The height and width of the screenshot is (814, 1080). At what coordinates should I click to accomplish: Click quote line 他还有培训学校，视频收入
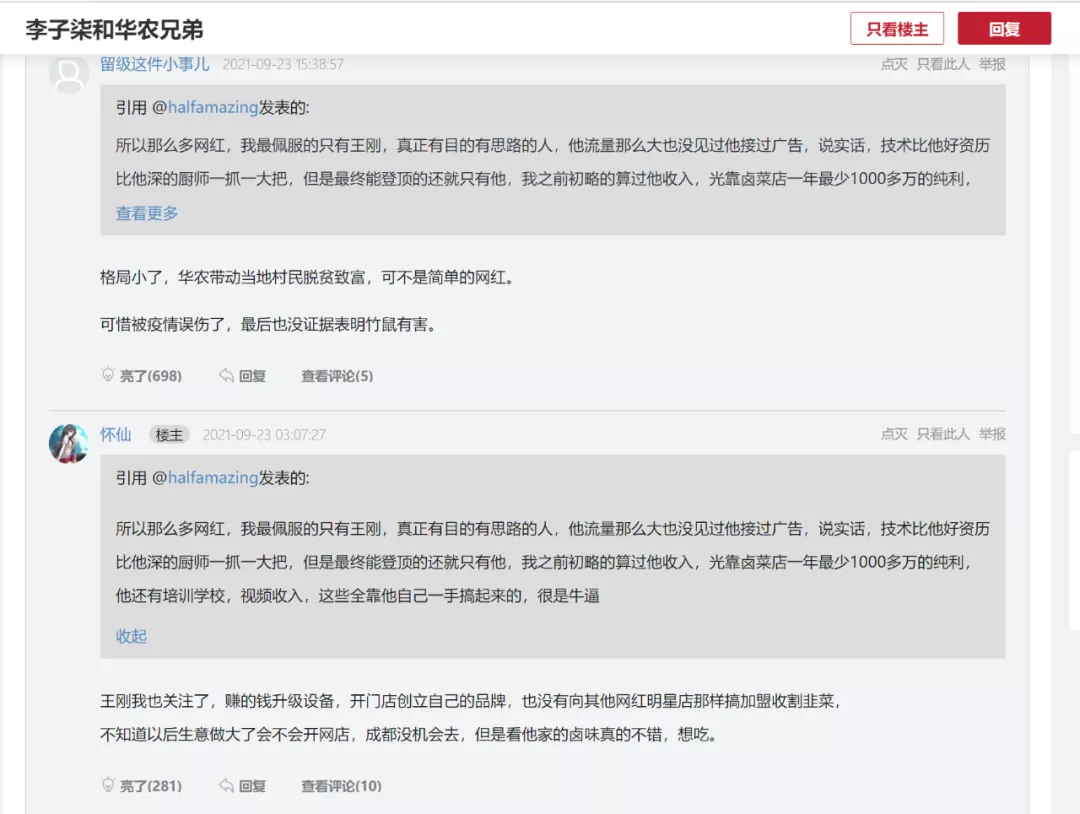tap(357, 596)
